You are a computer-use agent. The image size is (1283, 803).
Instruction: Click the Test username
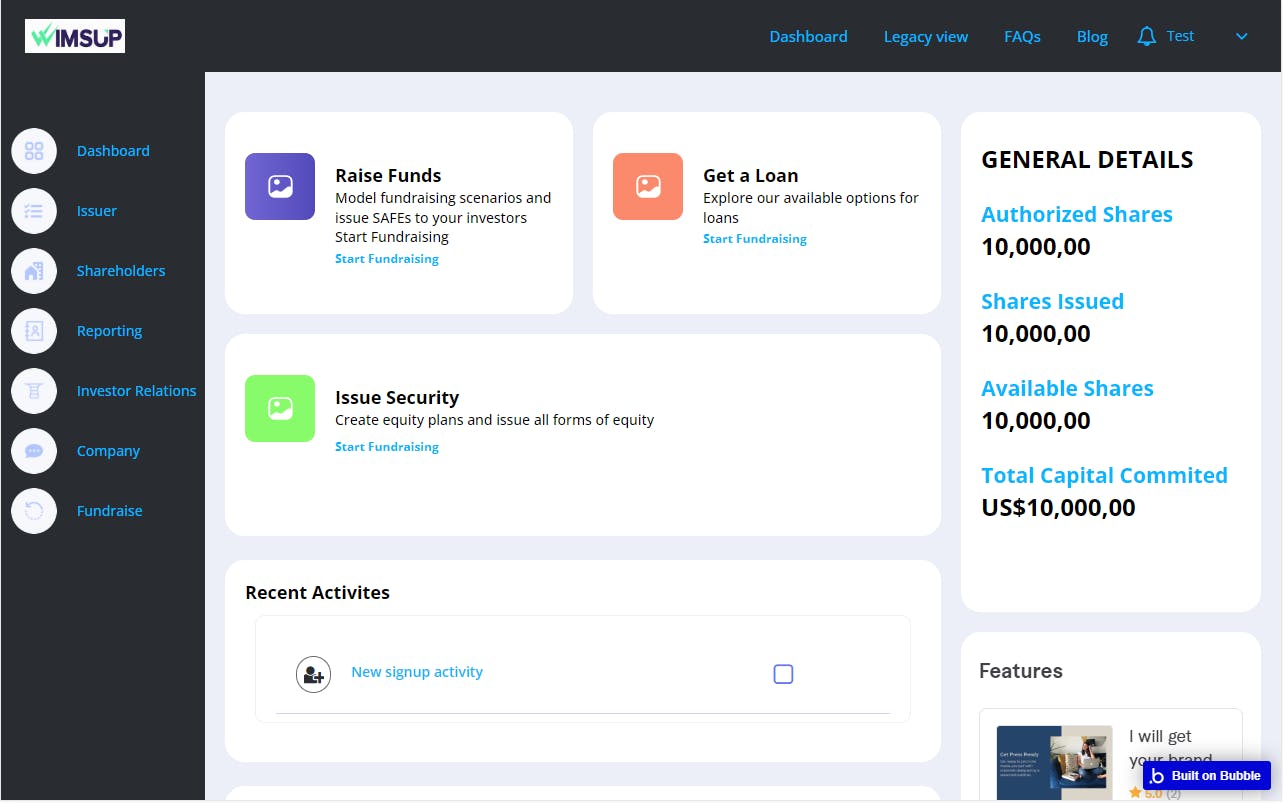click(1180, 36)
